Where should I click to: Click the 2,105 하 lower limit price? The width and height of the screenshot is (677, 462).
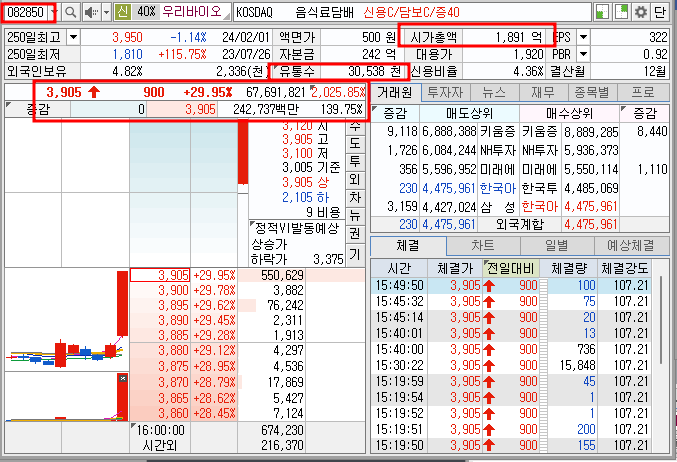click(x=306, y=197)
